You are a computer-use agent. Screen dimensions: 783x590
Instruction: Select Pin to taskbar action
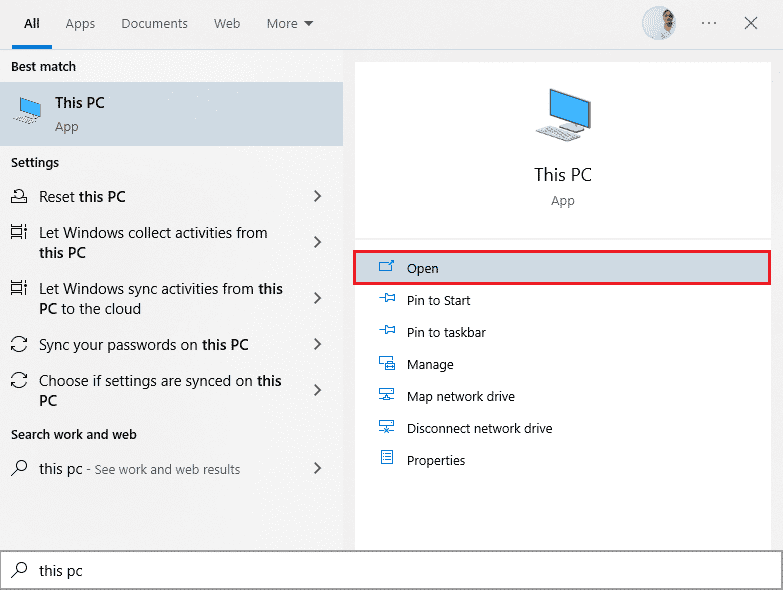[562, 332]
